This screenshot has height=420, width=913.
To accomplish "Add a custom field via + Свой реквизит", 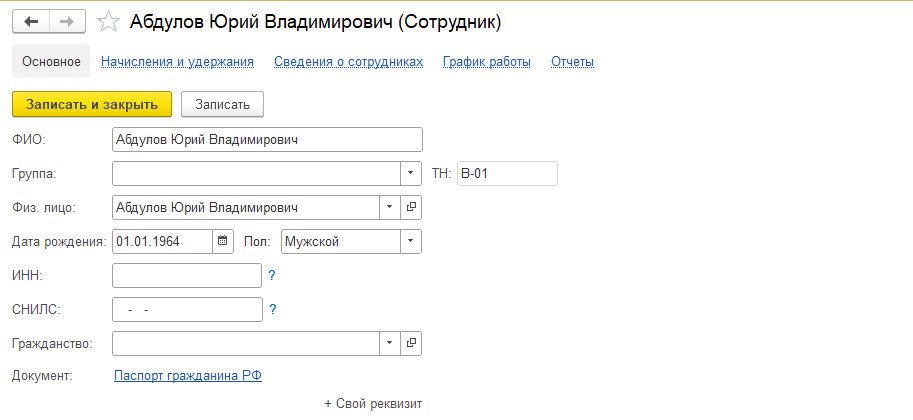I will pyautogui.click(x=373, y=403).
